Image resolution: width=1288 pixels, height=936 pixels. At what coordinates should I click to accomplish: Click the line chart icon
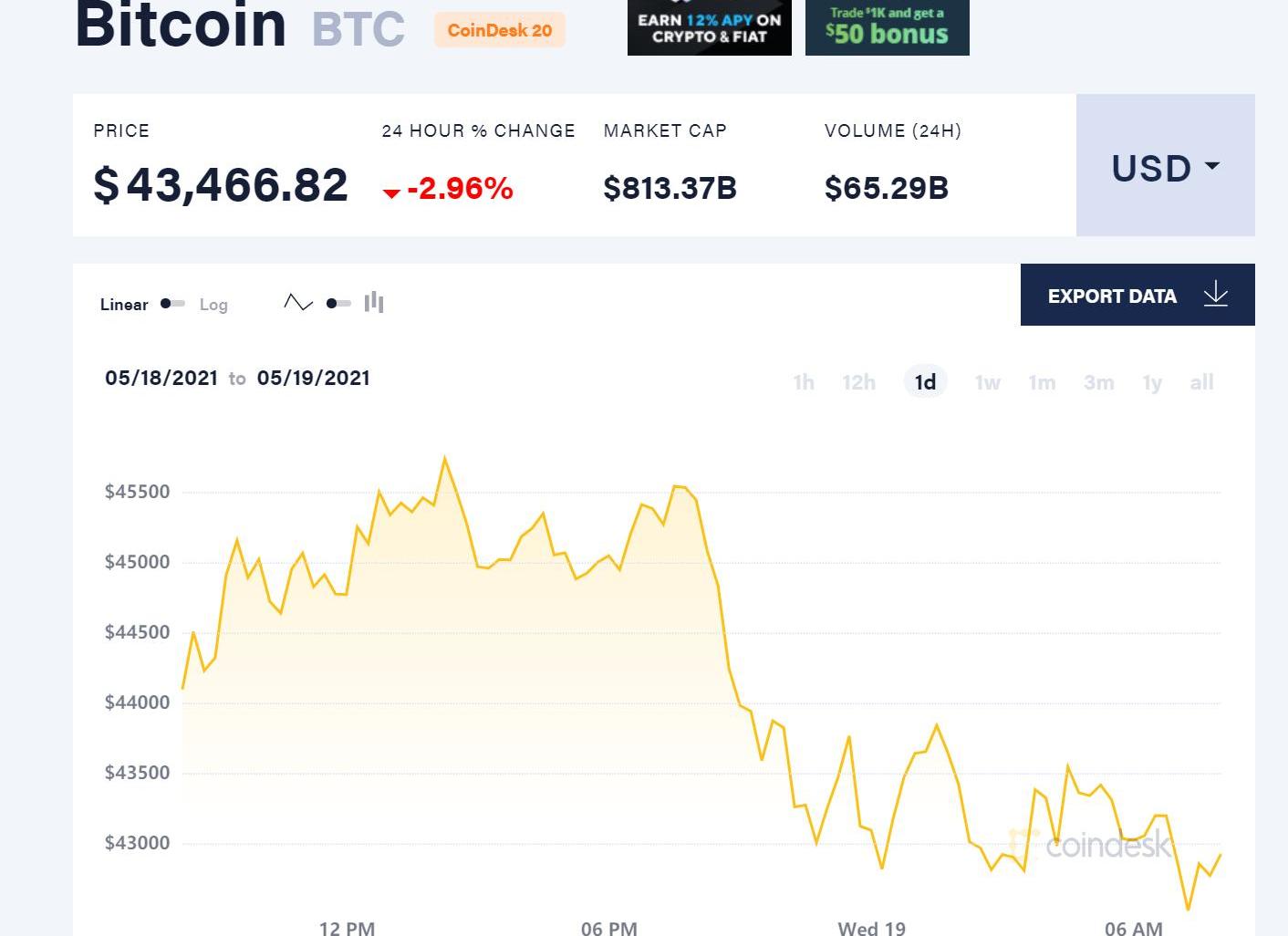point(298,303)
